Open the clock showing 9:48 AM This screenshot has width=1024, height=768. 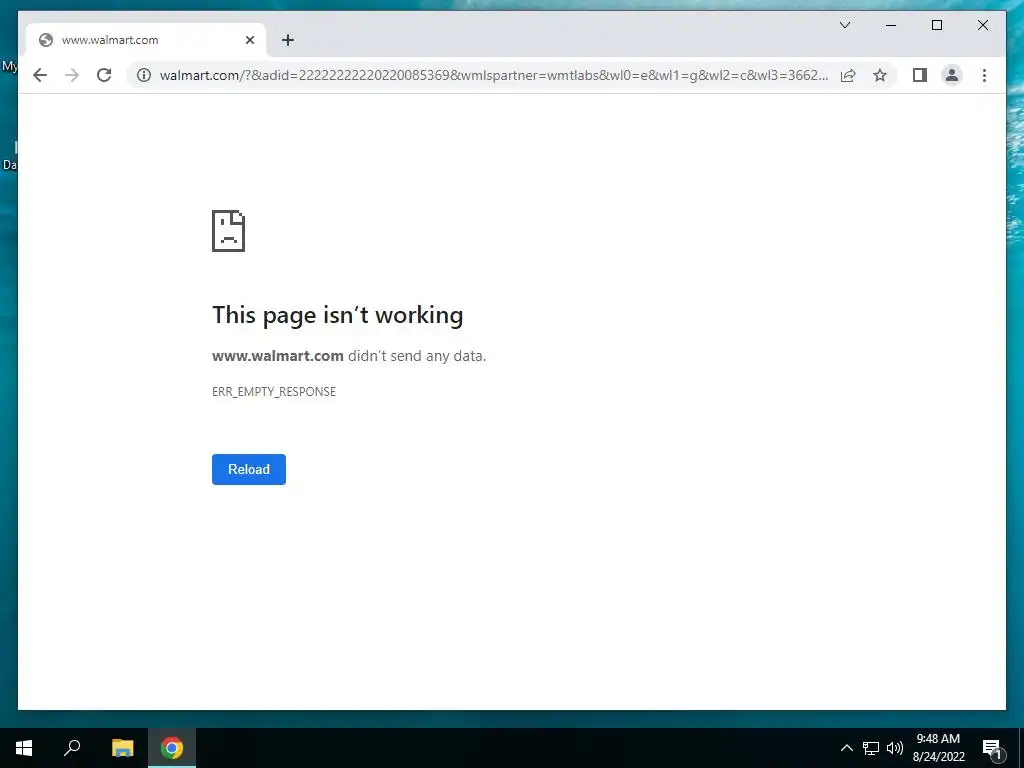pyautogui.click(x=938, y=748)
